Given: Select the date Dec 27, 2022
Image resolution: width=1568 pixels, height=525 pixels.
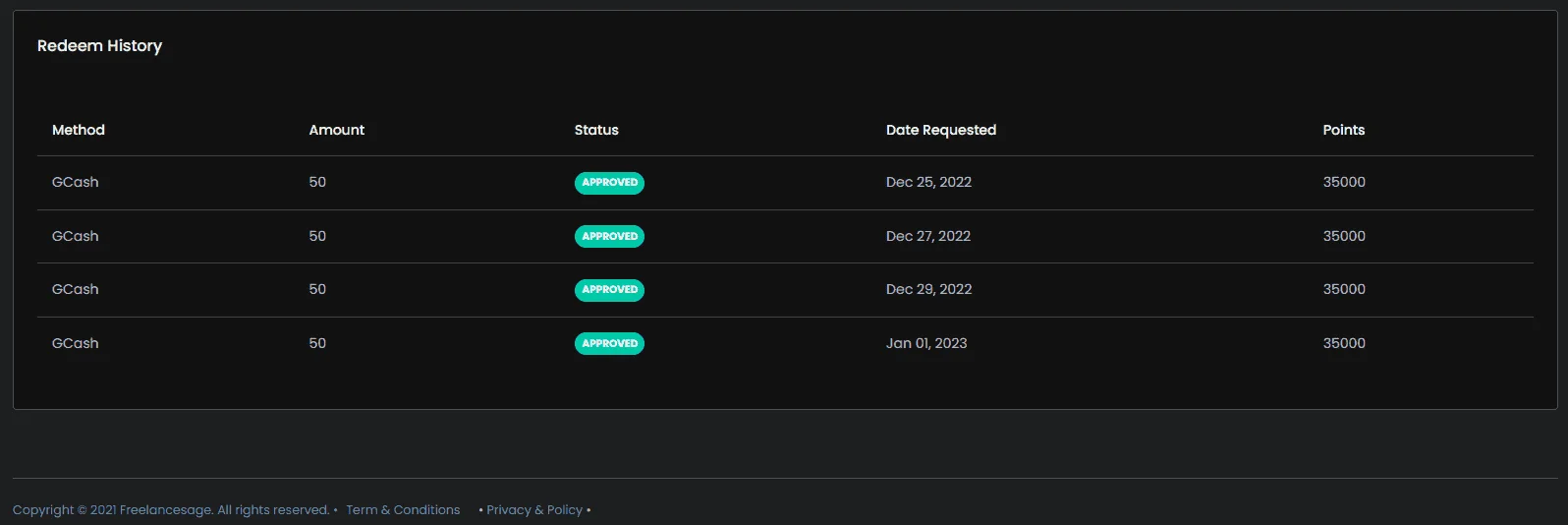Looking at the screenshot, I should pyautogui.click(x=928, y=236).
